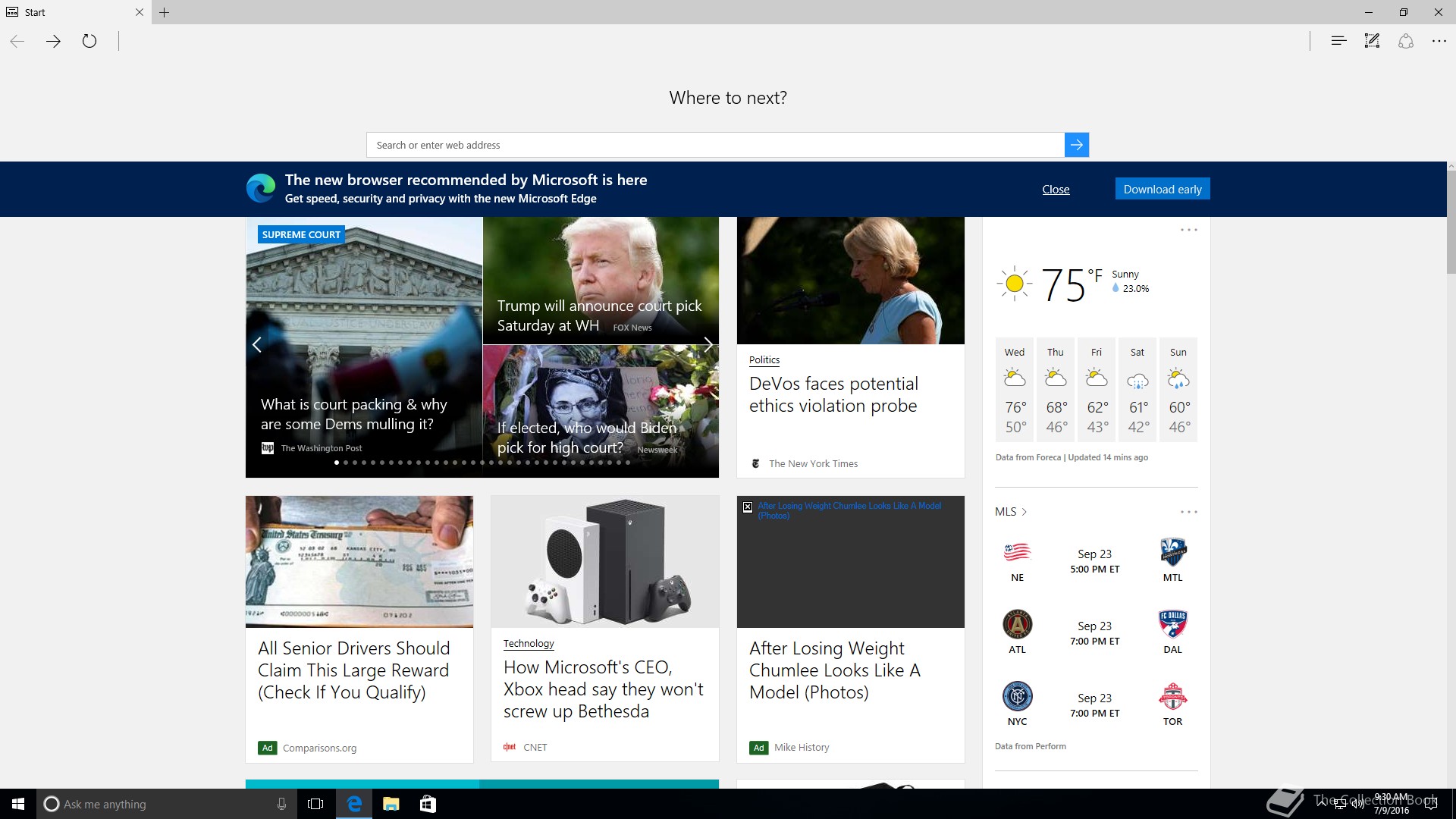
Task: Open Microsoft CEO Xbox Bethesda article
Action: click(604, 689)
